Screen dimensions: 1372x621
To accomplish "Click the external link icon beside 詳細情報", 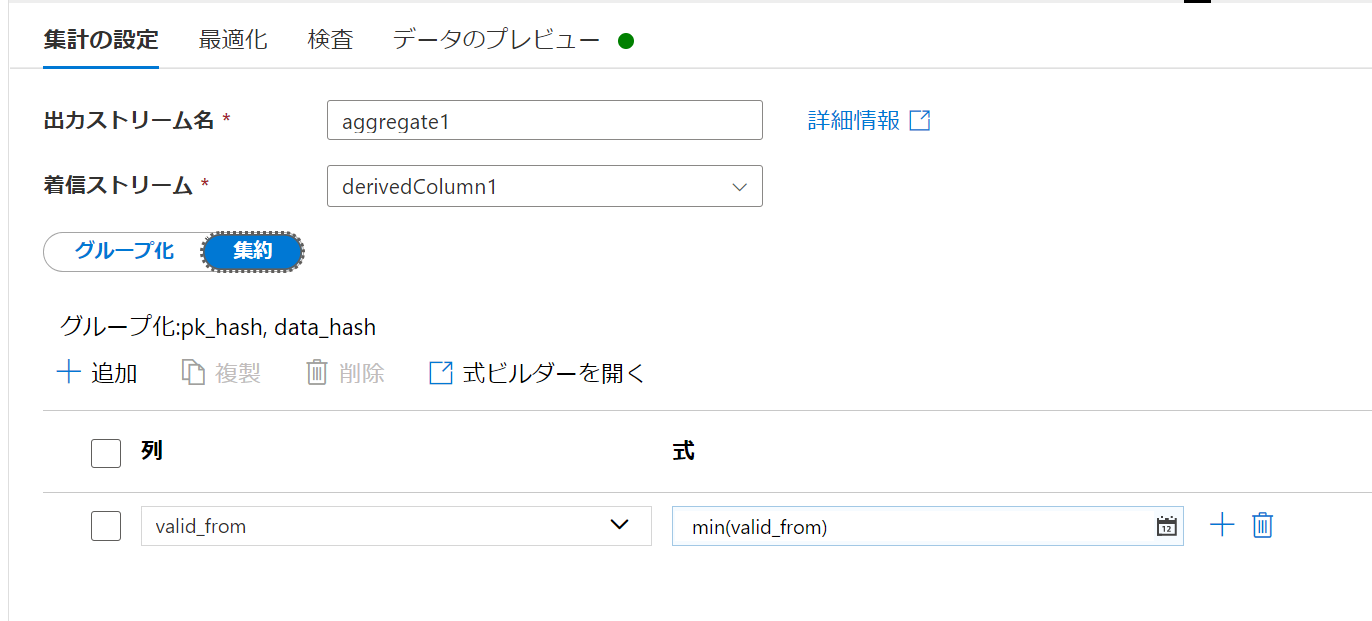I will tap(920, 121).
